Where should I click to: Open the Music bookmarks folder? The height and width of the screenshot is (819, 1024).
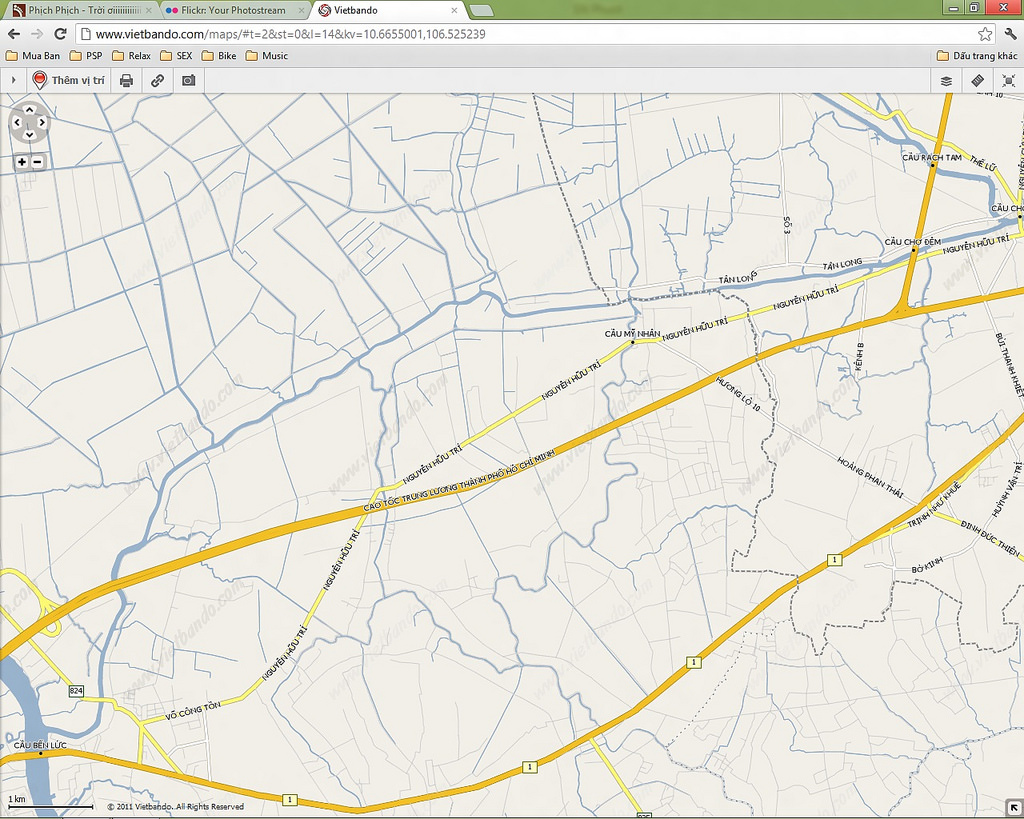267,56
